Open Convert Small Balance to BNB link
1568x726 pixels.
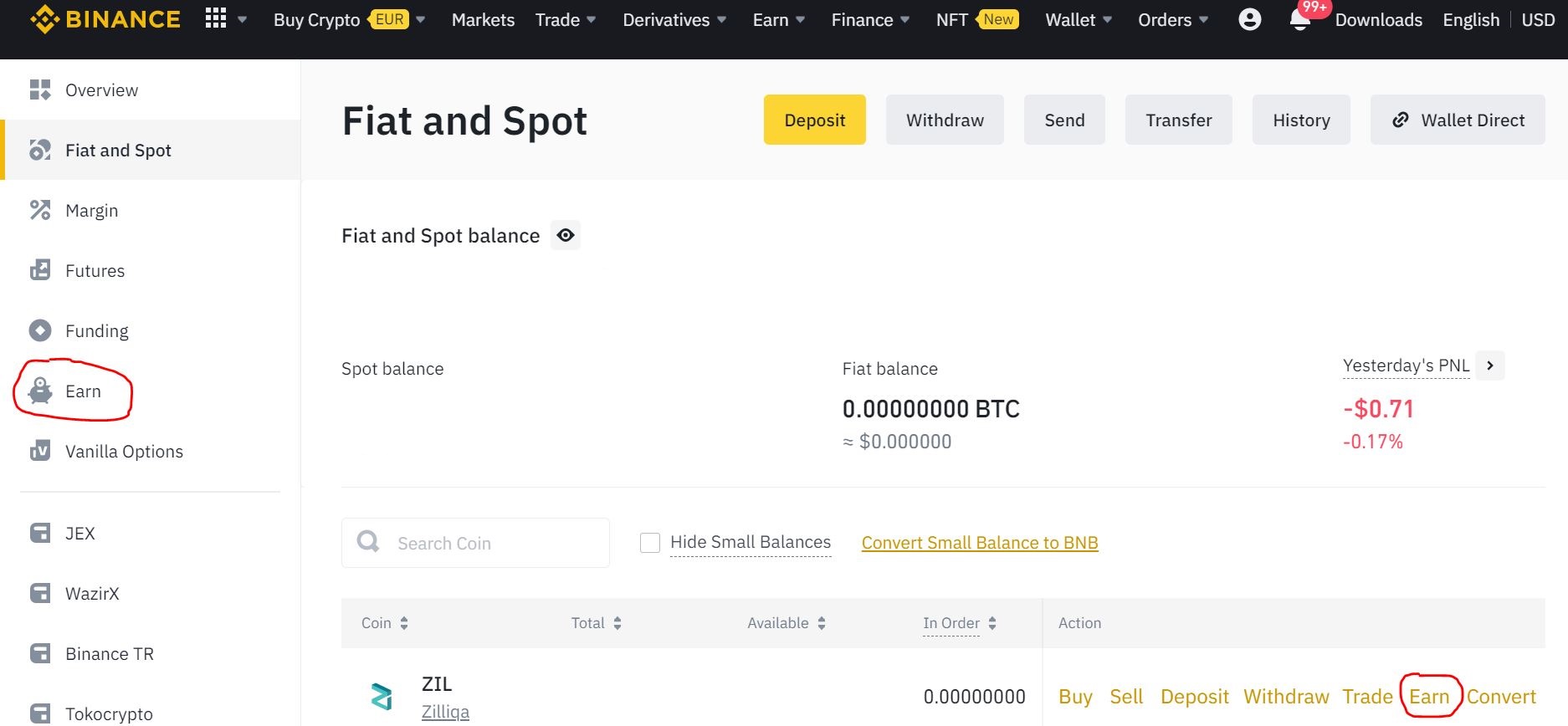click(980, 543)
